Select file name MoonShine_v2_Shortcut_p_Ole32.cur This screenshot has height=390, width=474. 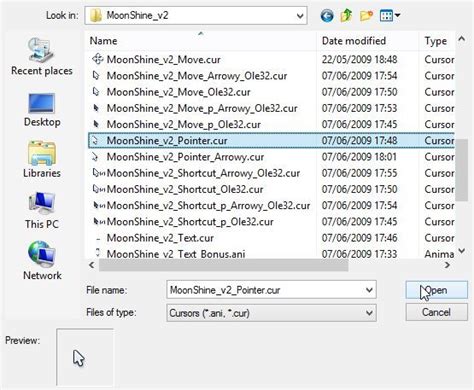pyautogui.click(x=190, y=222)
